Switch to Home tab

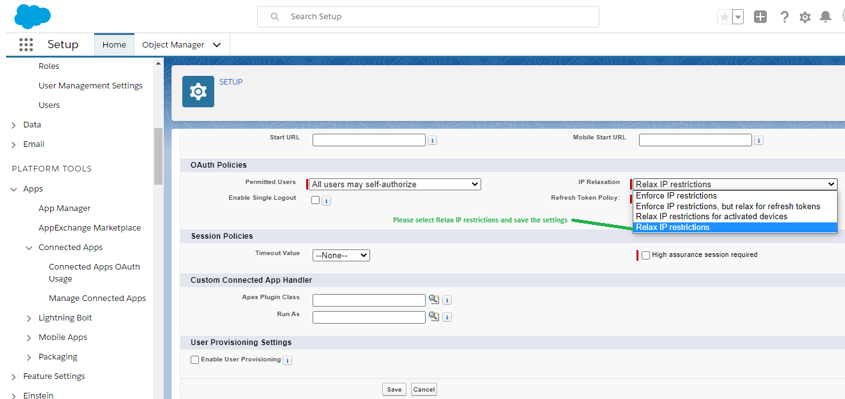[x=114, y=45]
